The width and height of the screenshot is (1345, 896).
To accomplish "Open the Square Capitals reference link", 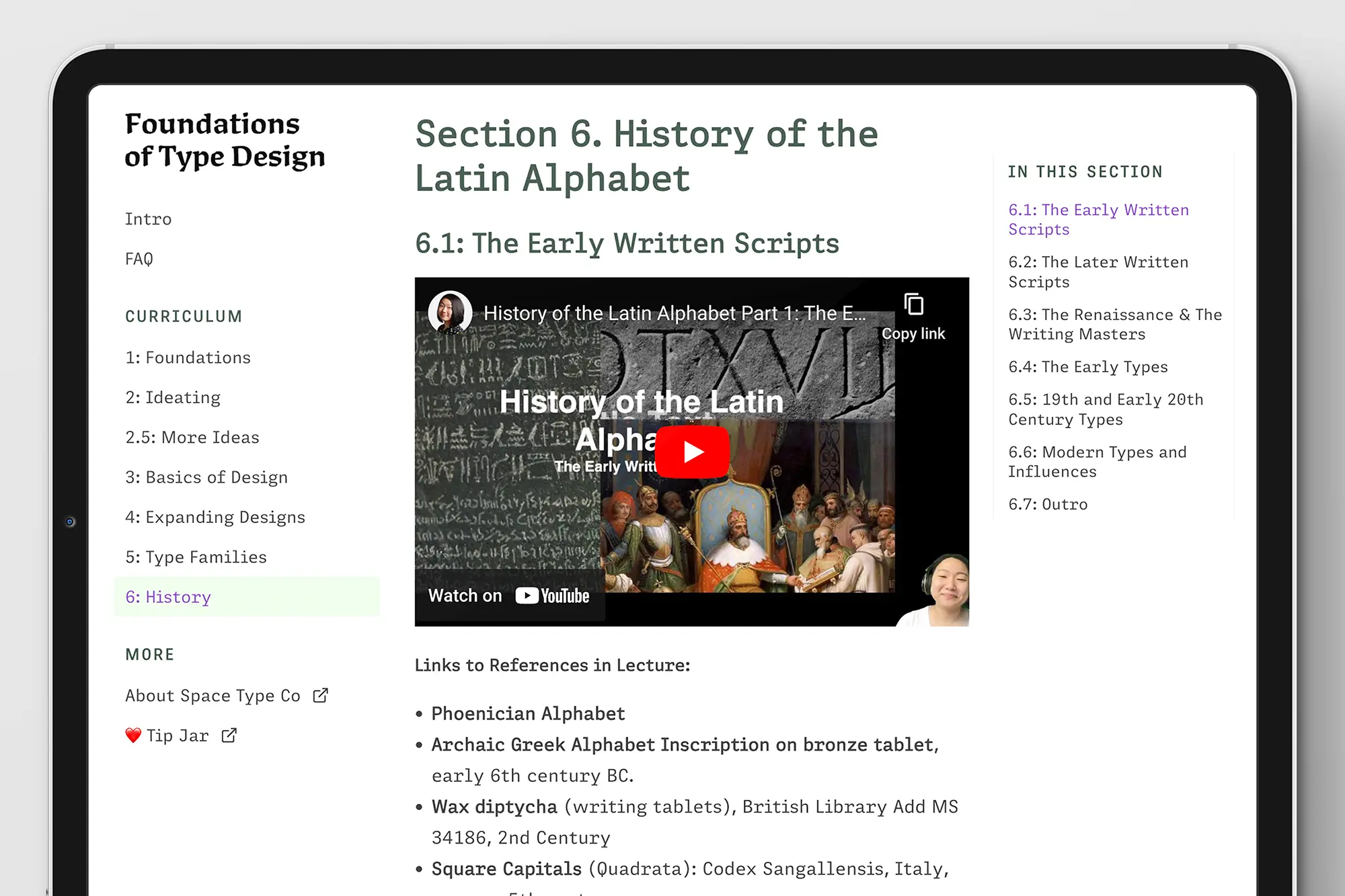I will [506, 869].
